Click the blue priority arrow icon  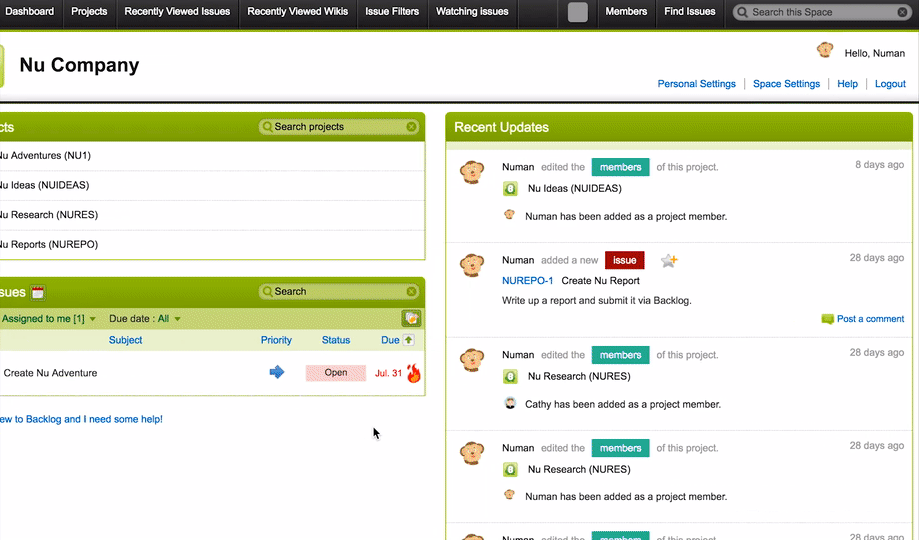(x=277, y=372)
